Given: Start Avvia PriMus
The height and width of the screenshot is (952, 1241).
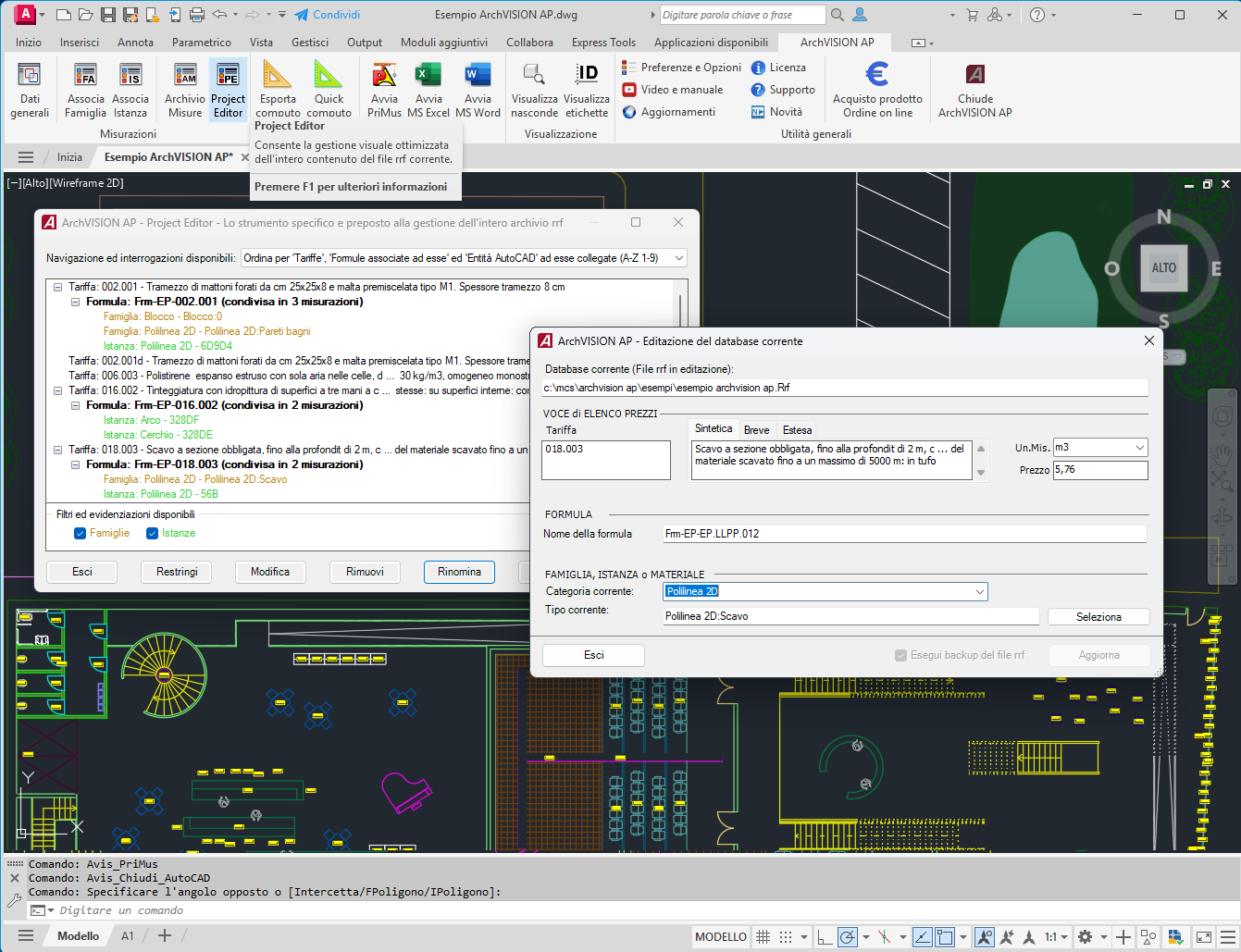Looking at the screenshot, I should 384,90.
